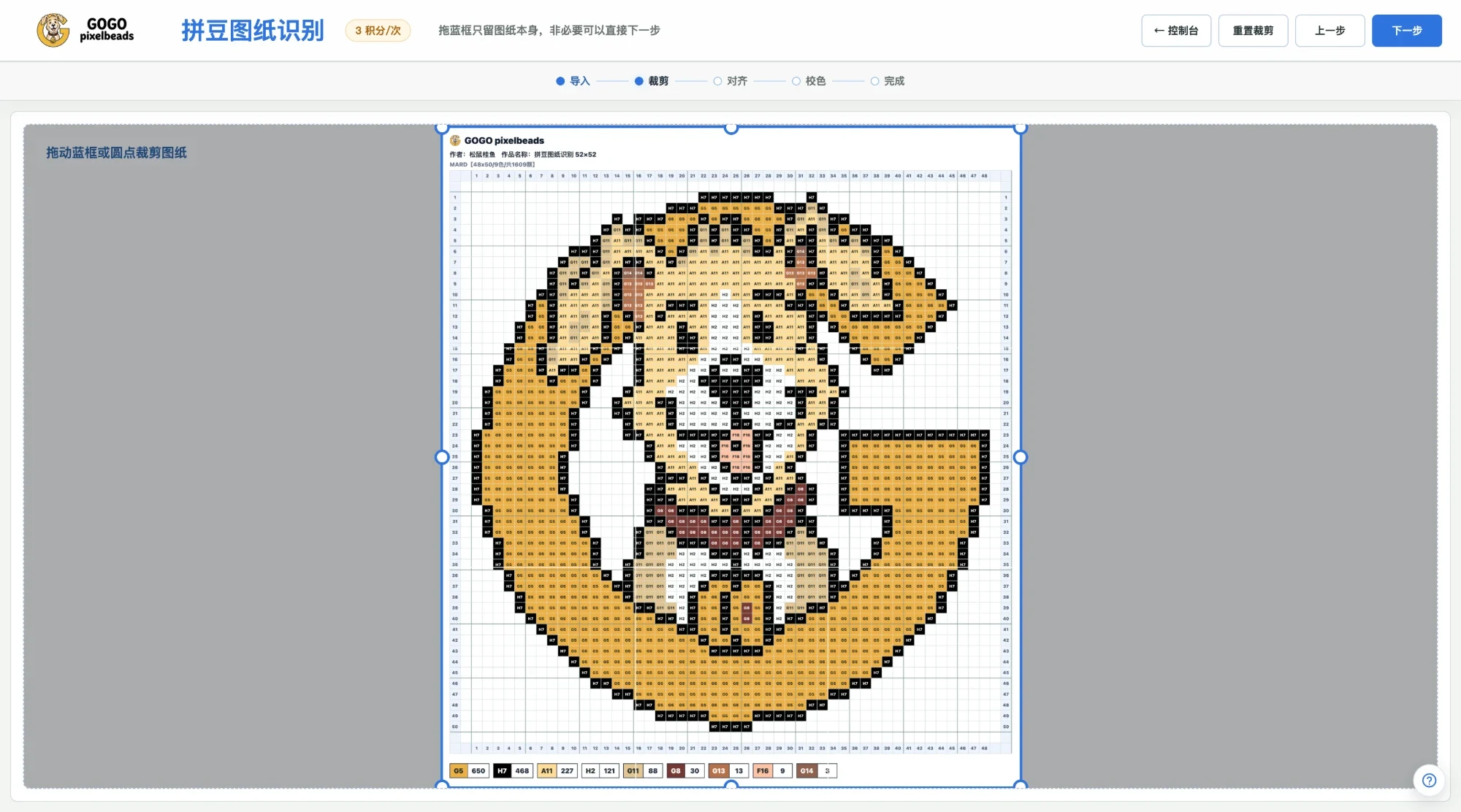
Task: Select the 对齐 step
Action: (730, 81)
